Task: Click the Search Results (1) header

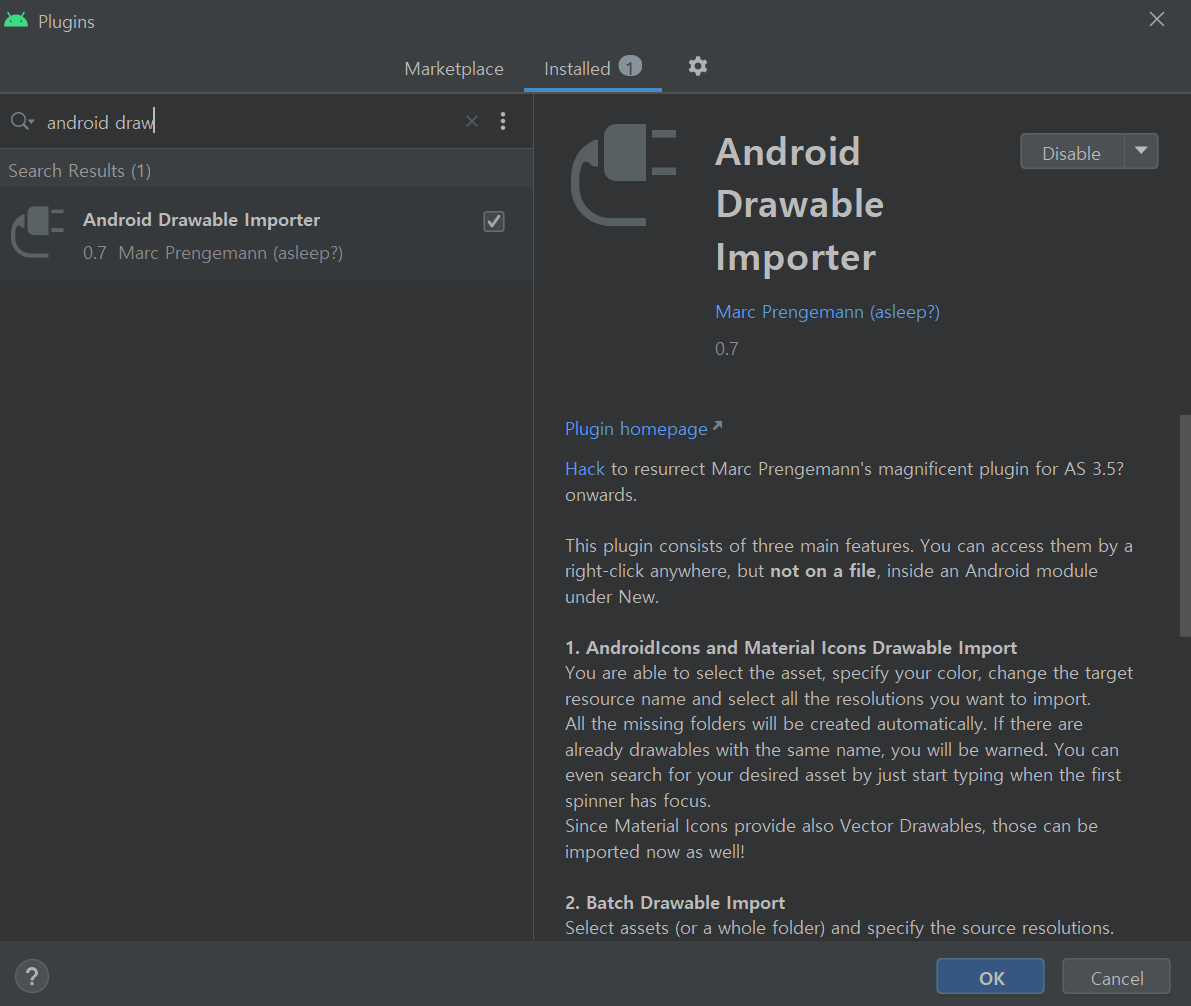Action: tap(80, 171)
